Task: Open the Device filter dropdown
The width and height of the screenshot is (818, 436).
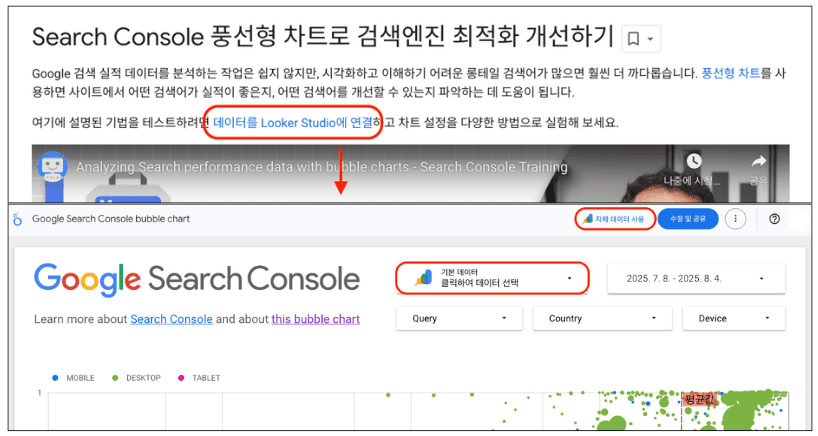Action: click(x=733, y=319)
